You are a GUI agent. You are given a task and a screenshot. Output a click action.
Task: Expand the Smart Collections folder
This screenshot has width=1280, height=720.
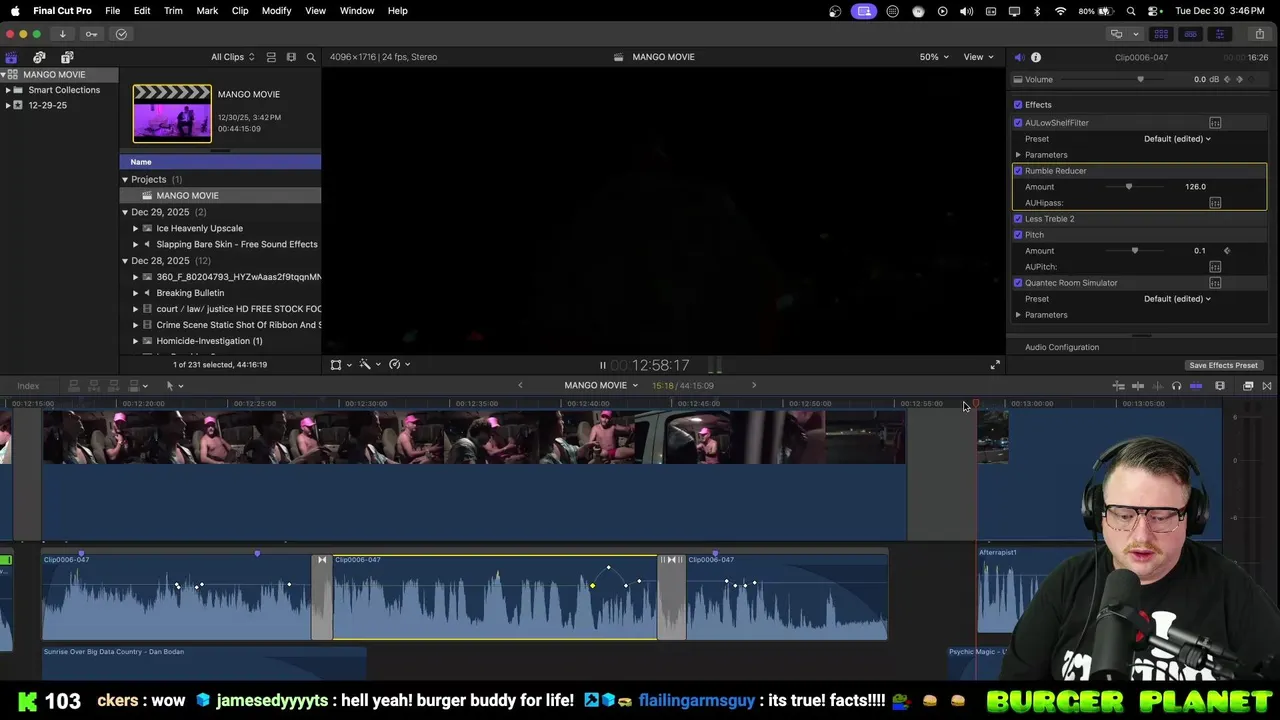(8, 90)
